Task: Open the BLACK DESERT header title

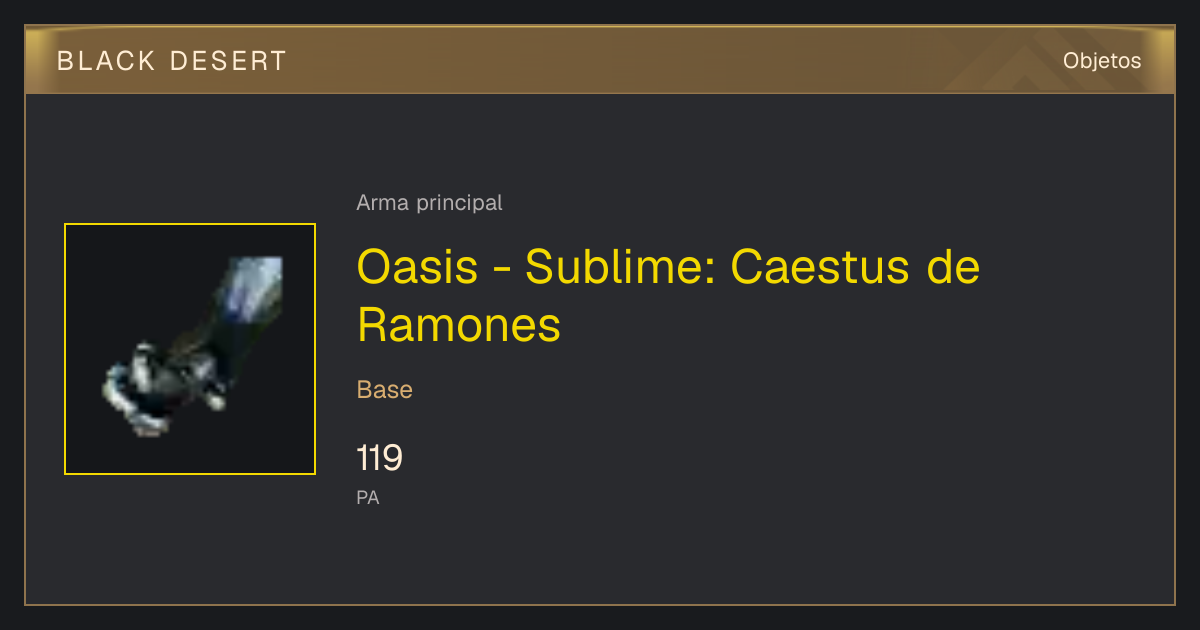Action: [172, 61]
